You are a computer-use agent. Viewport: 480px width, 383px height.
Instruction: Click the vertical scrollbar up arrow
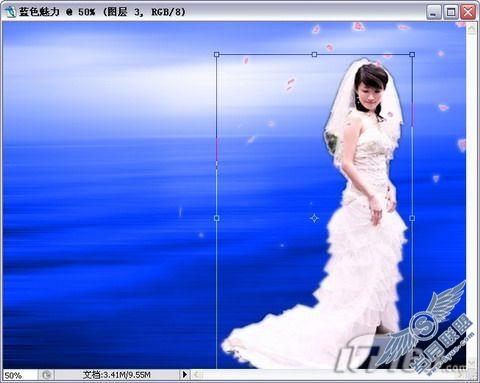click(x=471, y=29)
